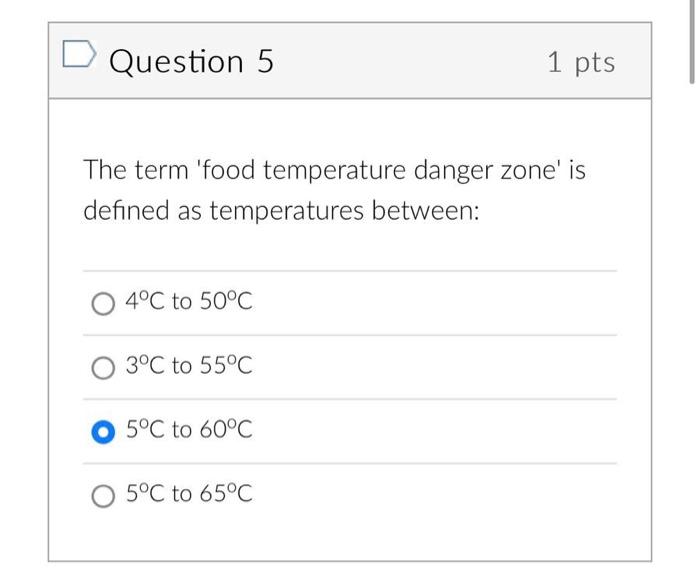Click the '5°C to 65°C' answer label text

click(x=189, y=494)
